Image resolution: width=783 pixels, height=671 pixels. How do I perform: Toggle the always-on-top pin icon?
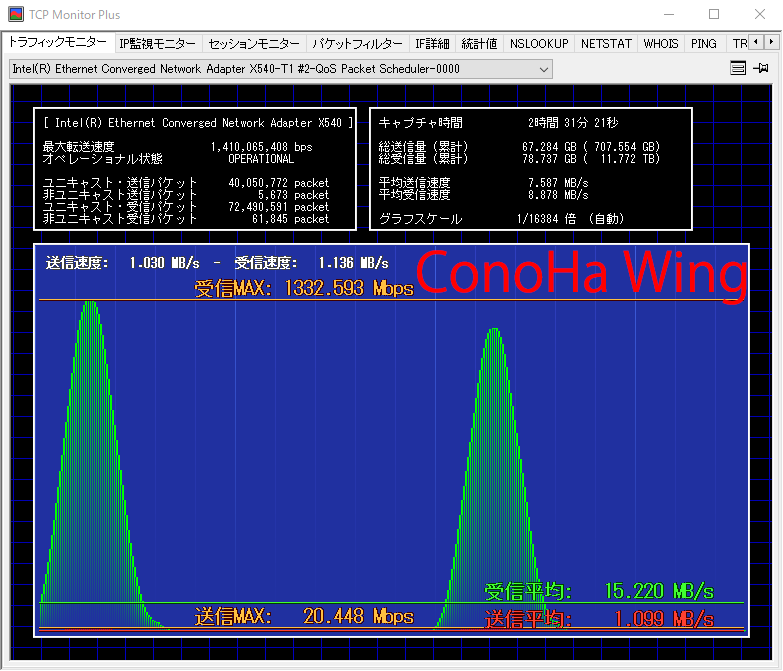coord(762,69)
